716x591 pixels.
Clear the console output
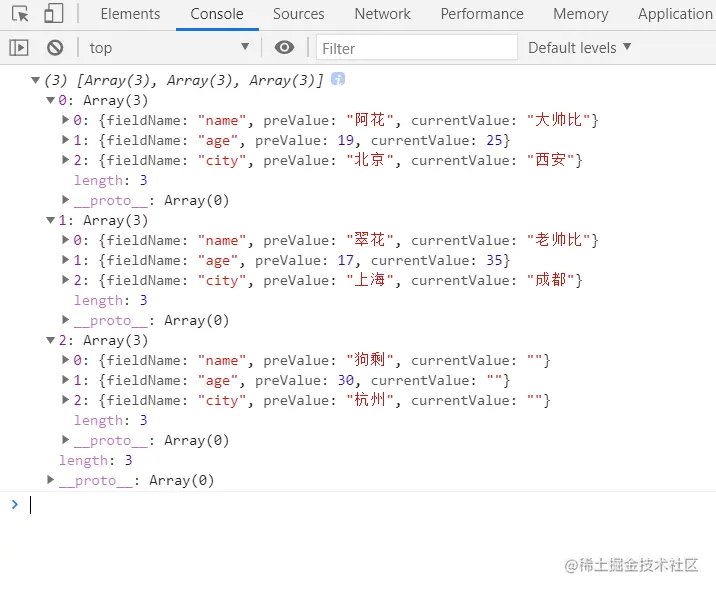pos(55,47)
